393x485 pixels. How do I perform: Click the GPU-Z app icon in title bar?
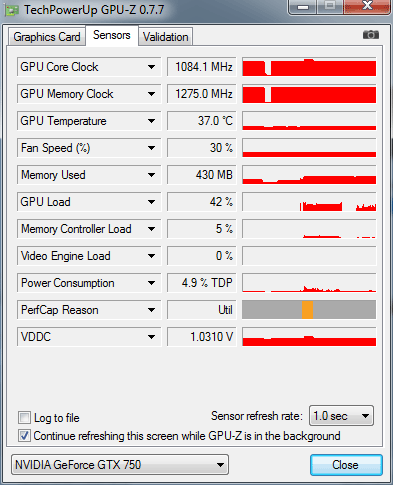12,10
